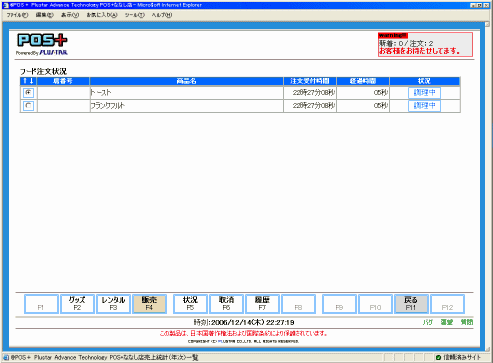Click the Internet Explorer icon in title bar
Image resolution: width=493 pixels, height=363 pixels.
(6, 5)
